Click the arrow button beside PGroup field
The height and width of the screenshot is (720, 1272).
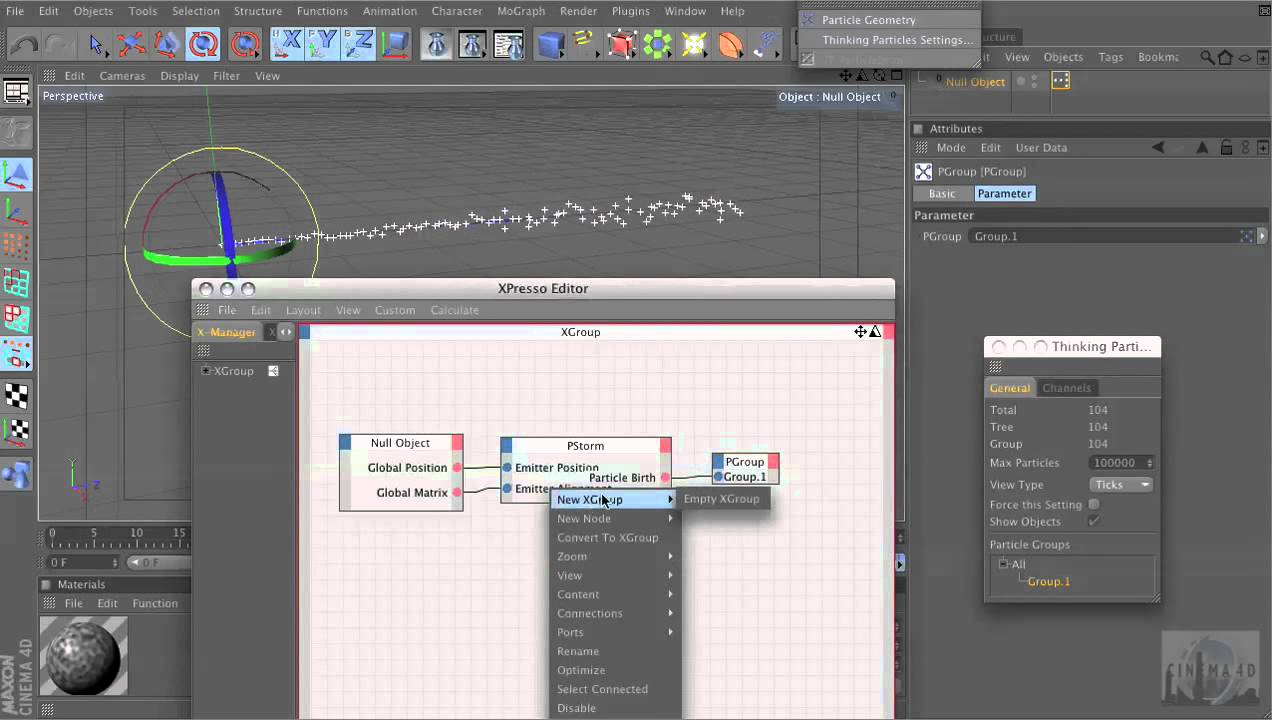(1262, 237)
